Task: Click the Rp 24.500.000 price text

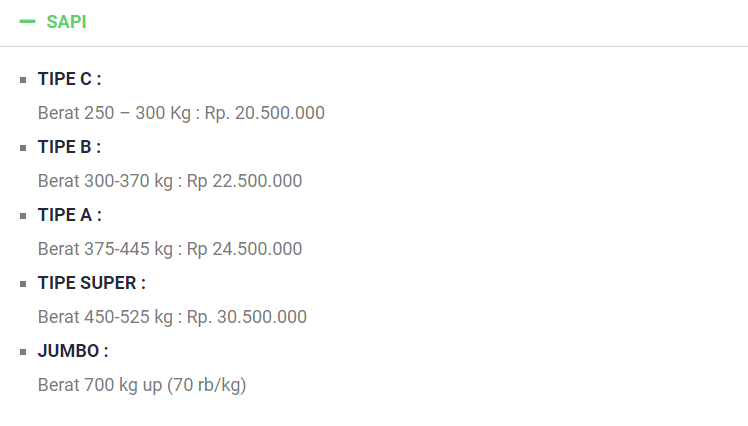Action: click(x=244, y=249)
